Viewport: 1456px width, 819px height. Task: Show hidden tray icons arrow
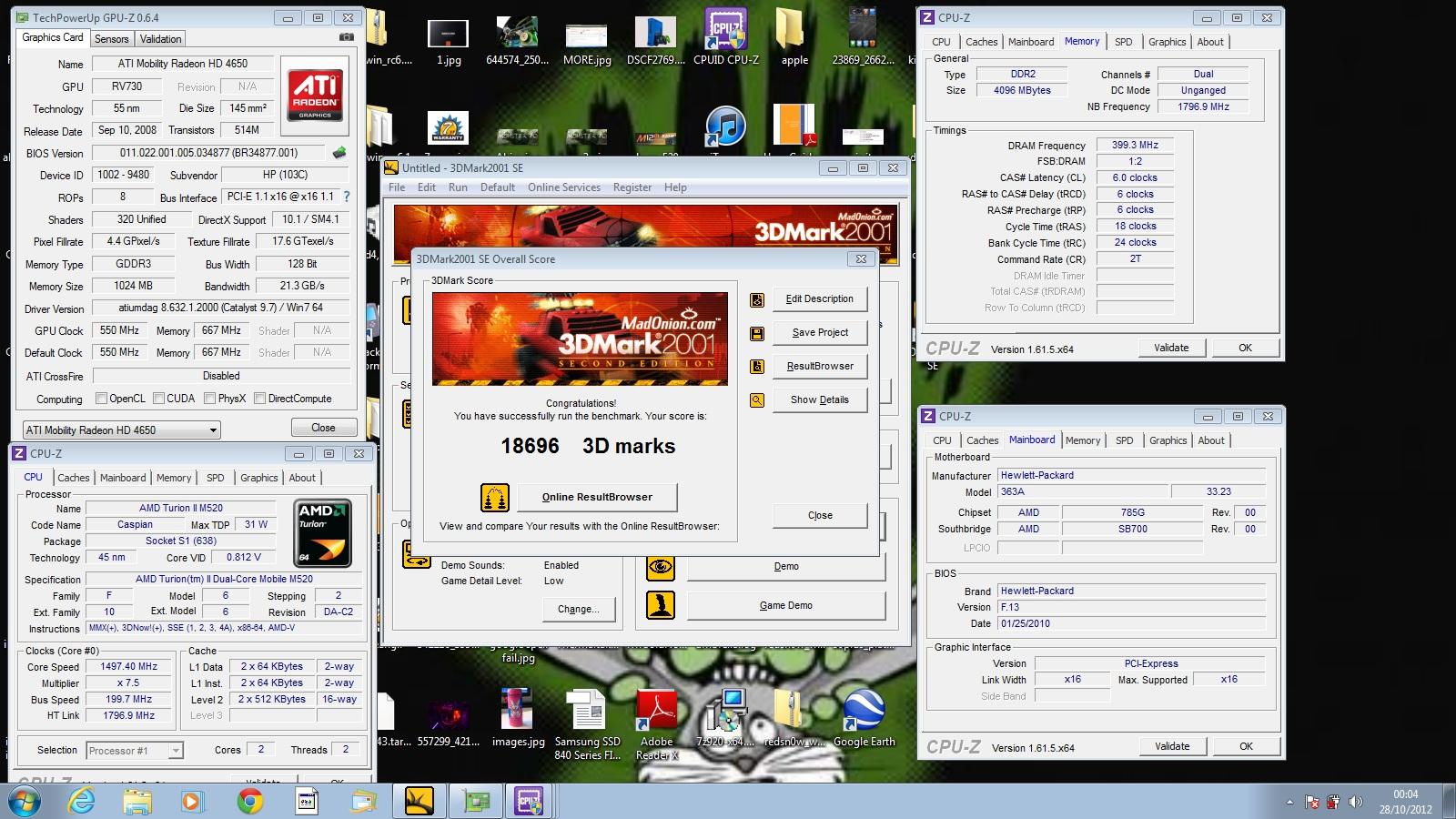(1289, 802)
